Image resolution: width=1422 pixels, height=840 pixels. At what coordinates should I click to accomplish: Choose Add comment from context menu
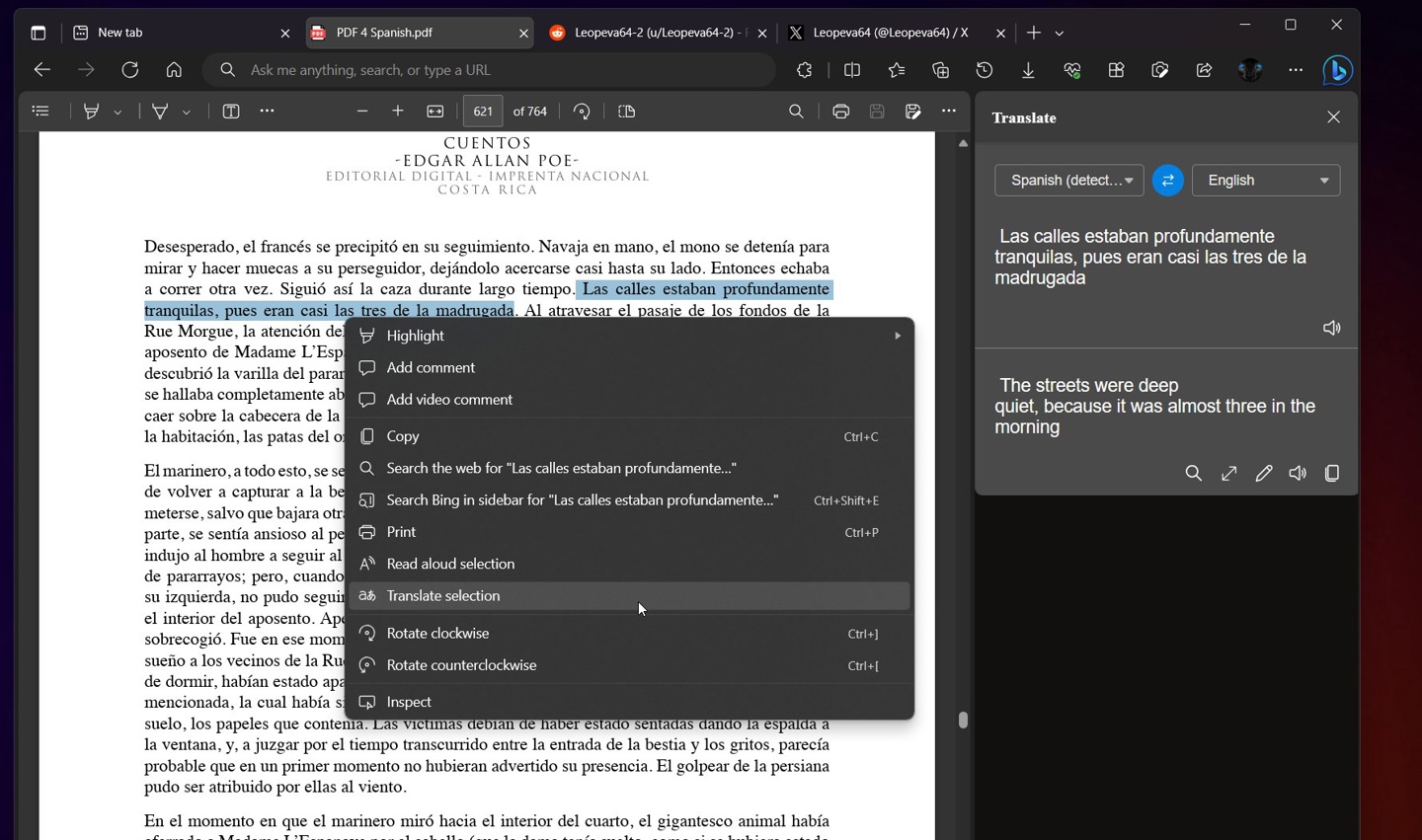pos(629,368)
